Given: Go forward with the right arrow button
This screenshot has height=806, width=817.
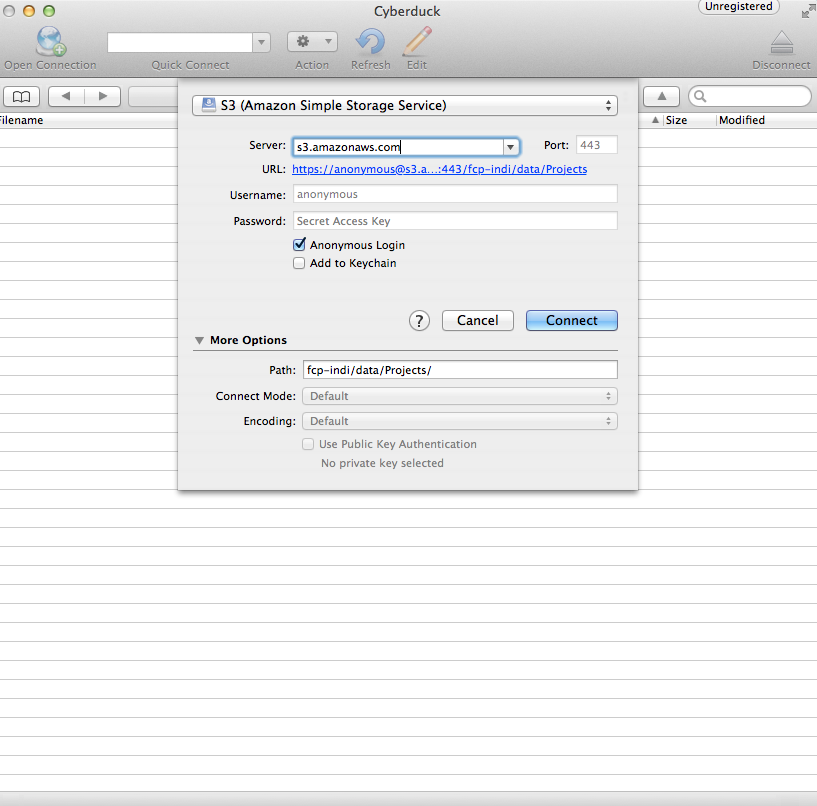Looking at the screenshot, I should coord(103,96).
